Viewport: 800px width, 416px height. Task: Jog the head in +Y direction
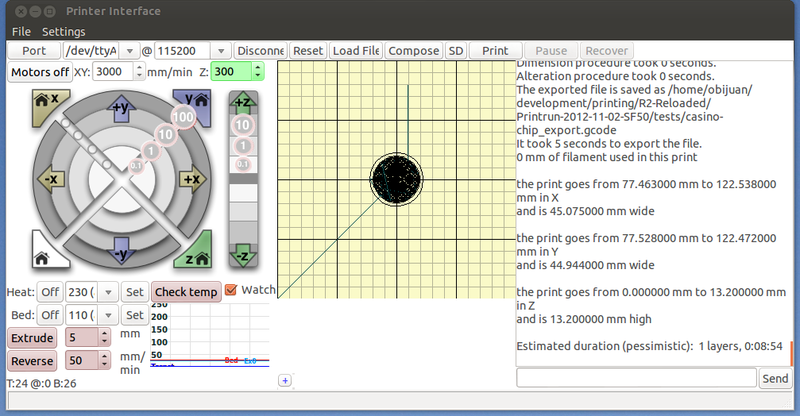122,107
